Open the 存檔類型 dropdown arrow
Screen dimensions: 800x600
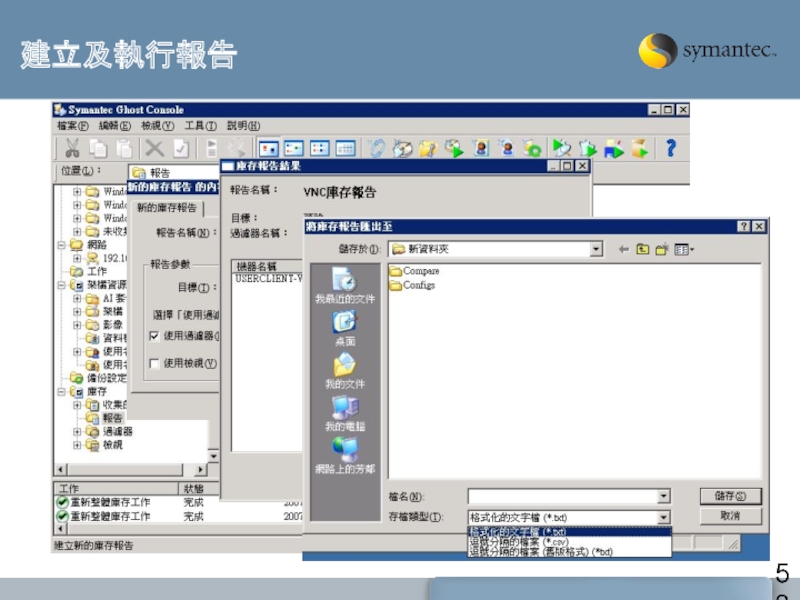point(663,517)
